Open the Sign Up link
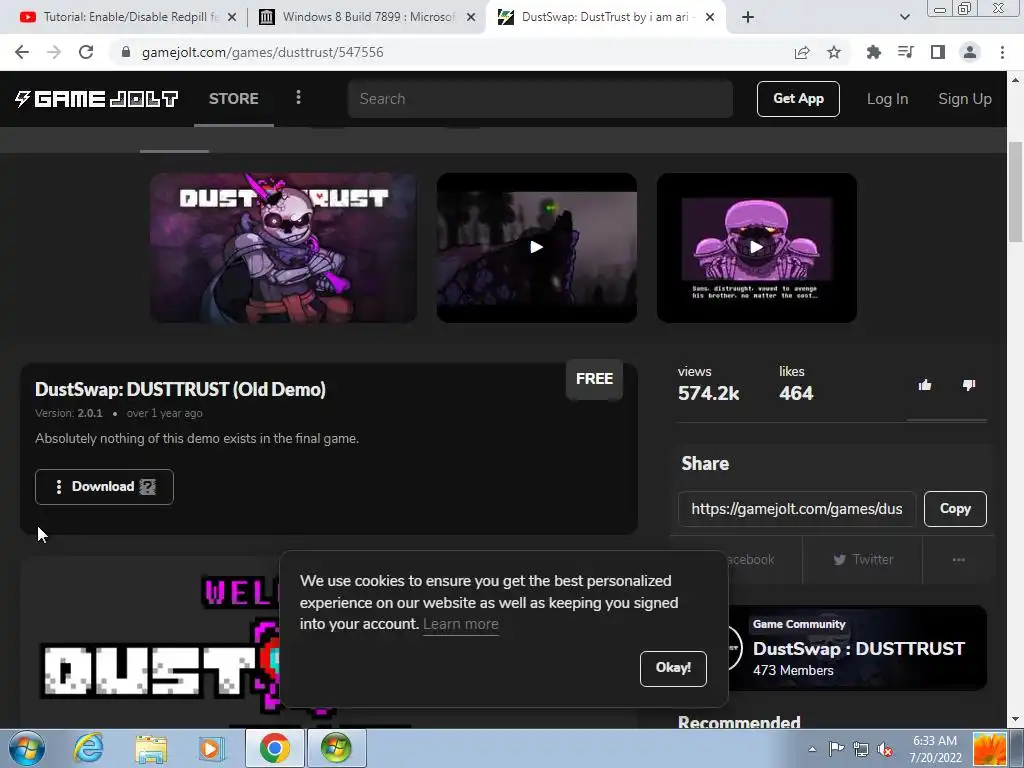The width and height of the screenshot is (1024, 768). pyautogui.click(x=965, y=99)
